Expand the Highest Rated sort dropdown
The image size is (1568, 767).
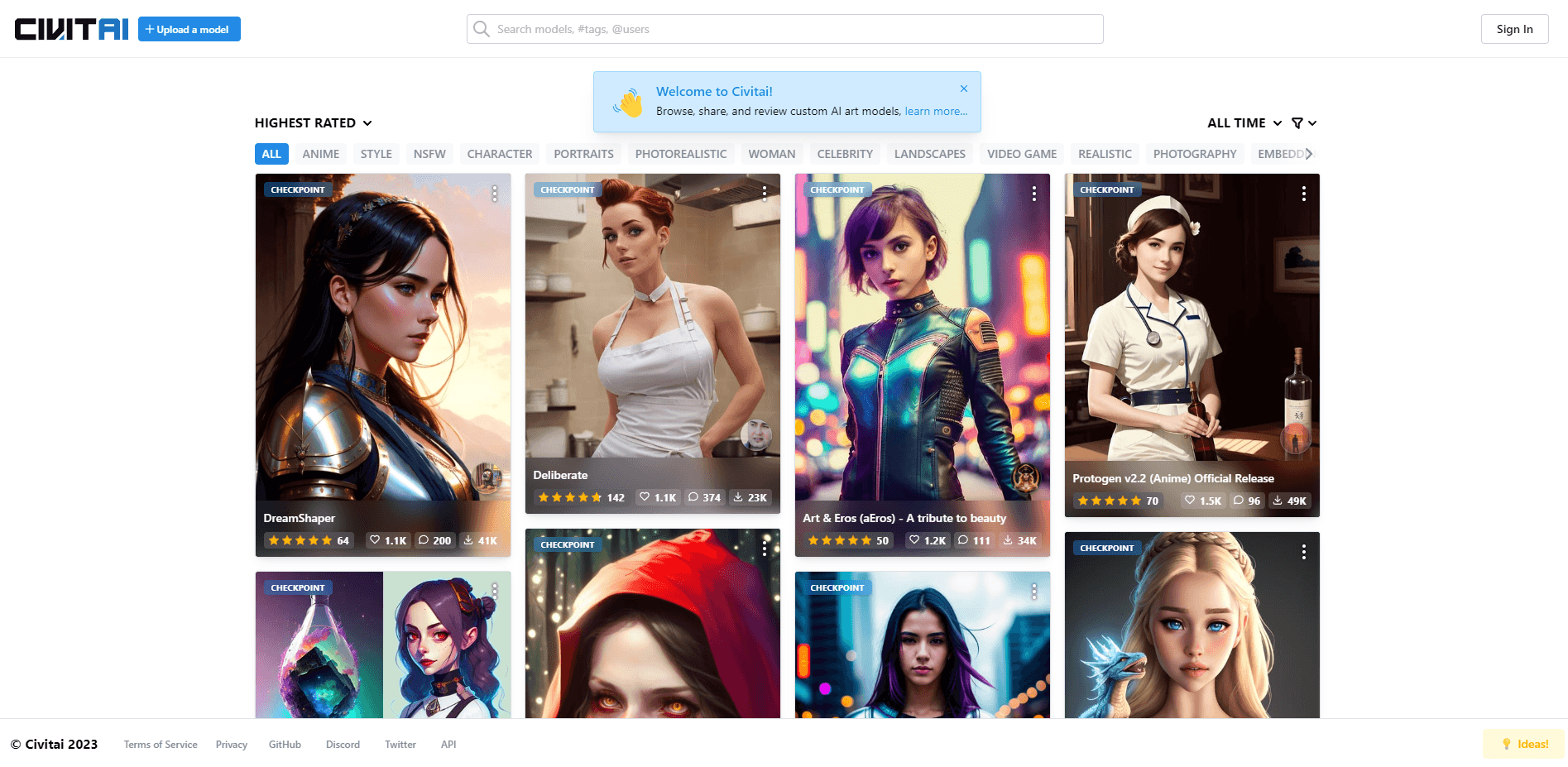[314, 123]
